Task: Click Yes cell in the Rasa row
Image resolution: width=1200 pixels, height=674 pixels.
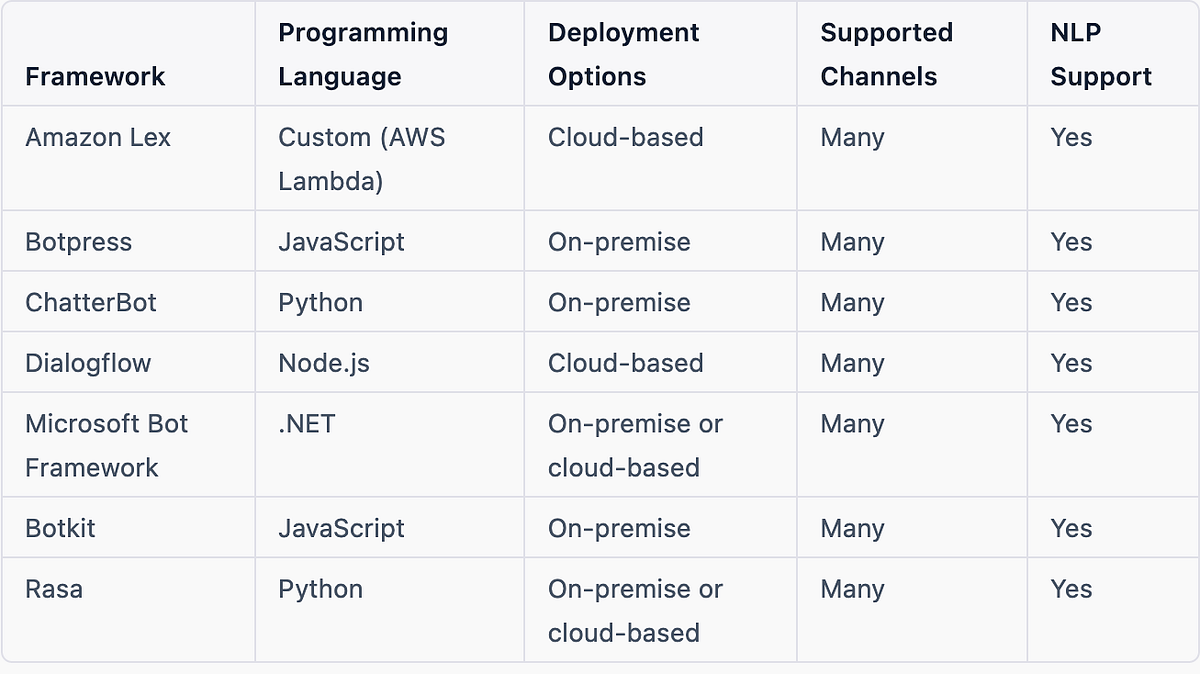Action: (x=1071, y=590)
